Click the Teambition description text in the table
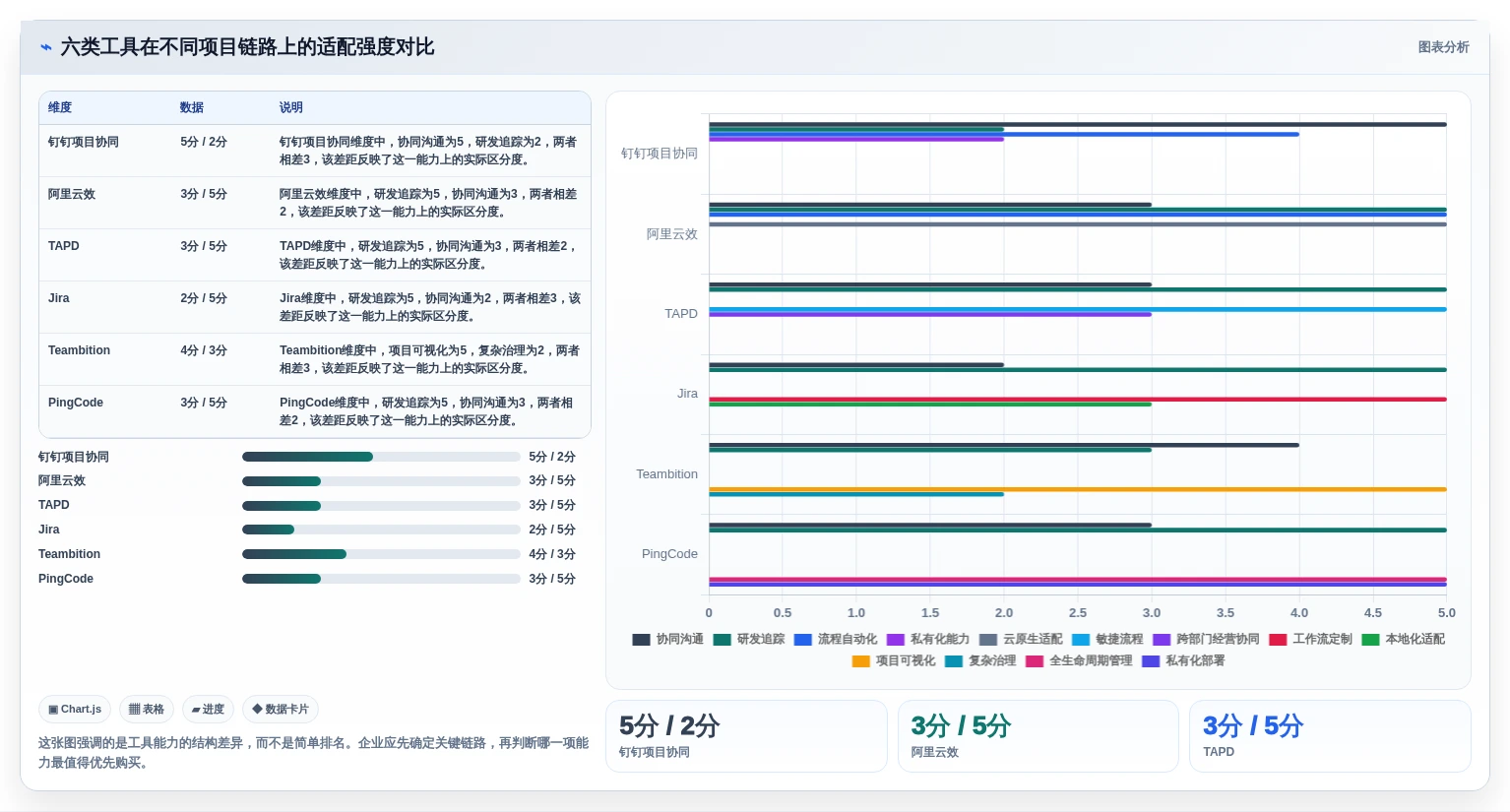The height and width of the screenshot is (812, 1510). 430,359
